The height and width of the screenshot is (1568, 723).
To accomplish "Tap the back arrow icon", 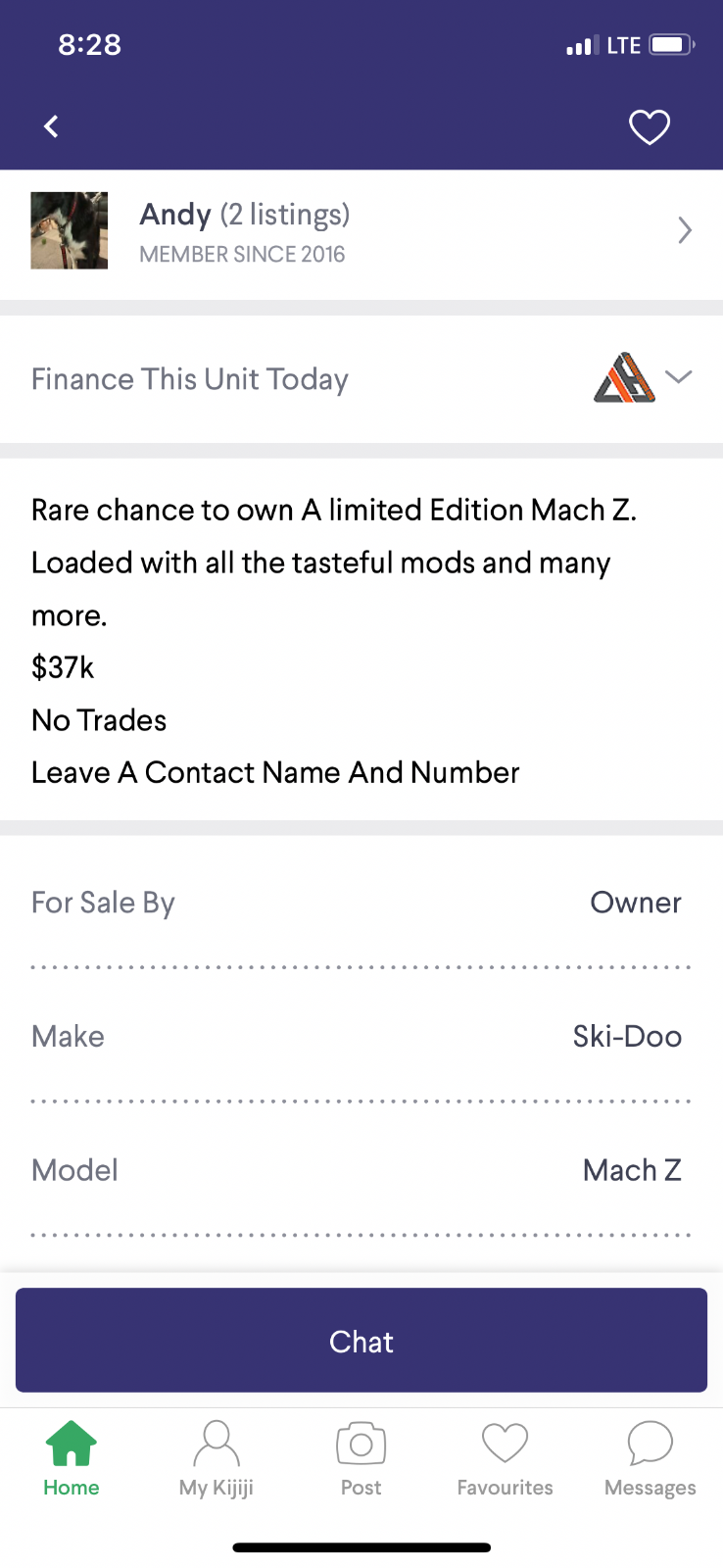I will (x=51, y=126).
